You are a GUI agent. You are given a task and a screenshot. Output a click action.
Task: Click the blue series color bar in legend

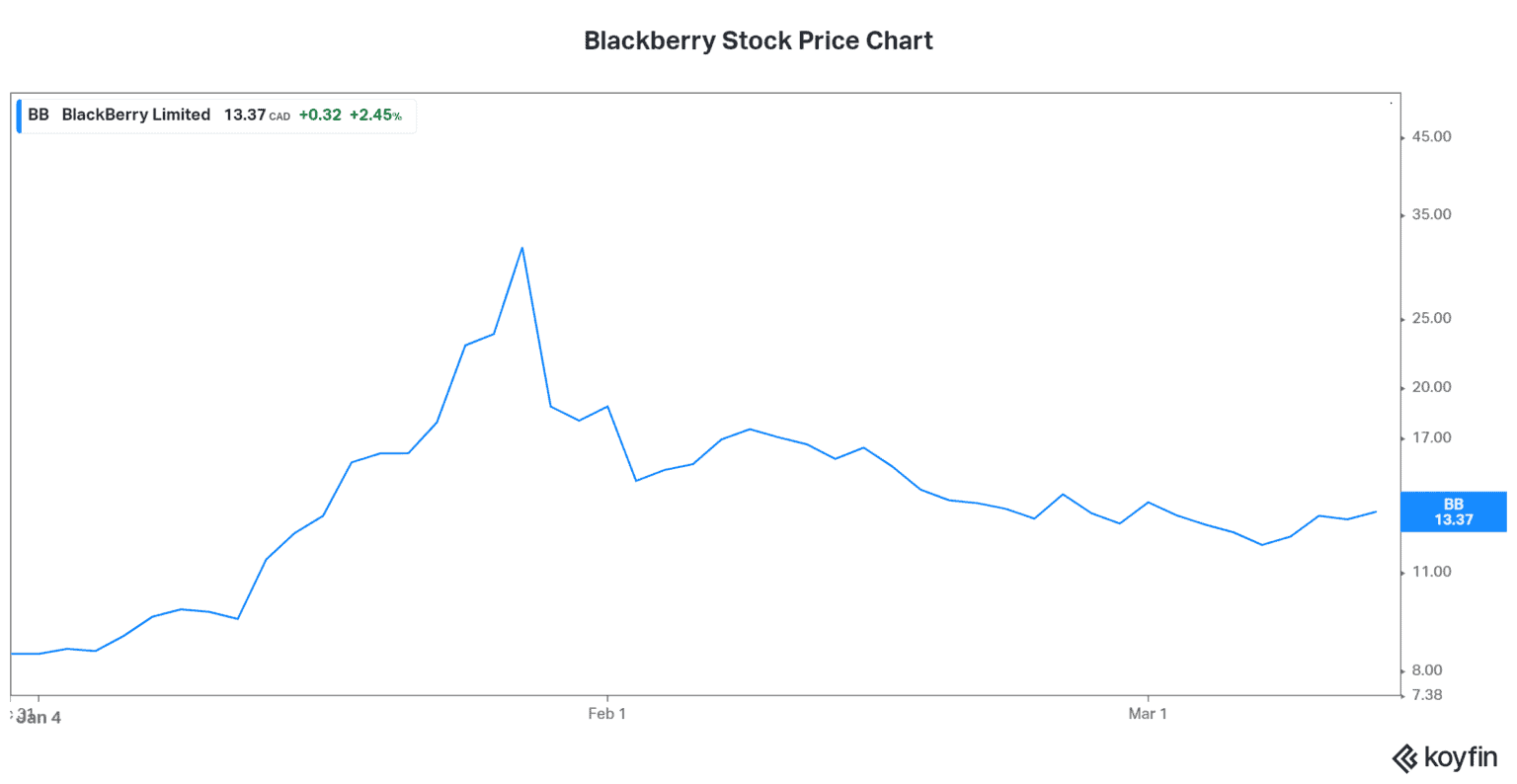click(x=19, y=116)
